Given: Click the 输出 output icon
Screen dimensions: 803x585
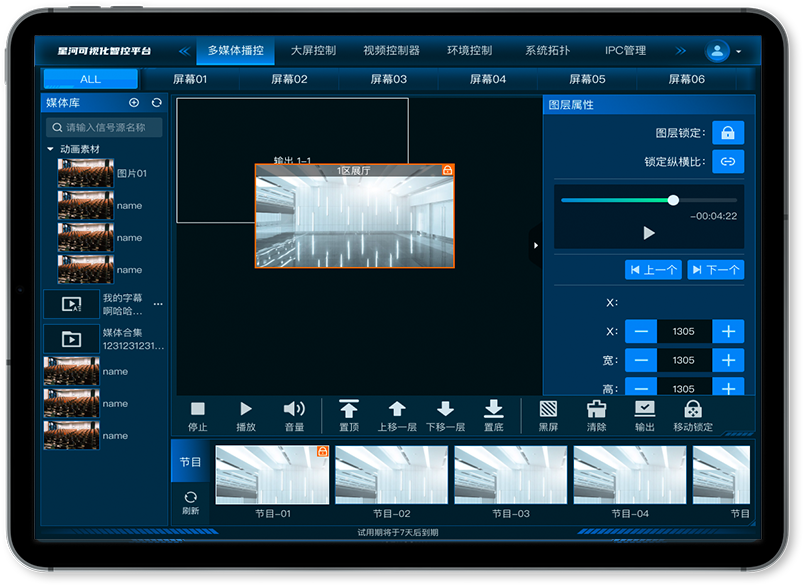Looking at the screenshot, I should point(645,409).
